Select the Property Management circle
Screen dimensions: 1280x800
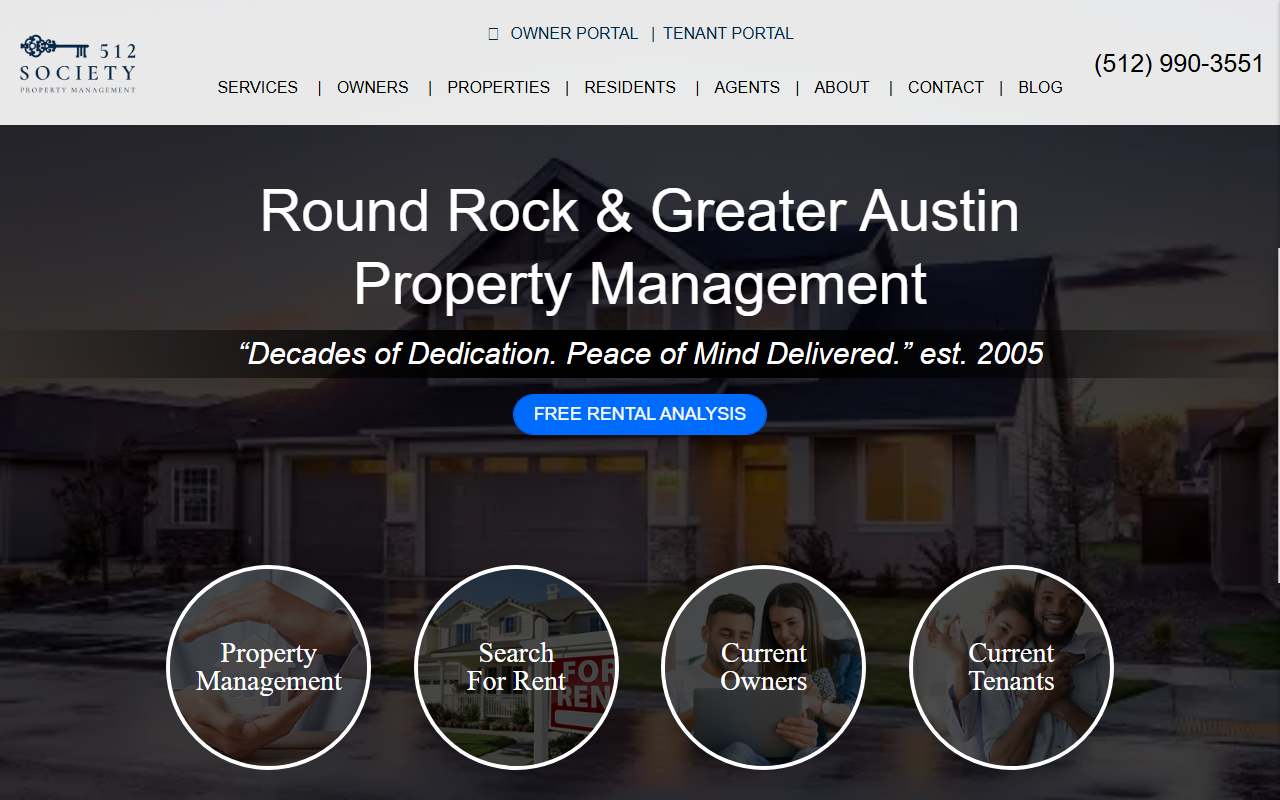pyautogui.click(x=269, y=667)
